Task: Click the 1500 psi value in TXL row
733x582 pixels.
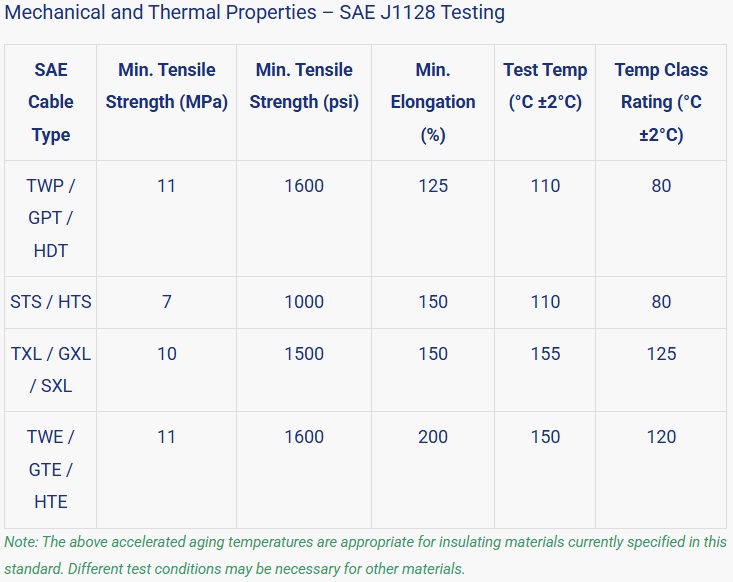Action: [x=304, y=354]
